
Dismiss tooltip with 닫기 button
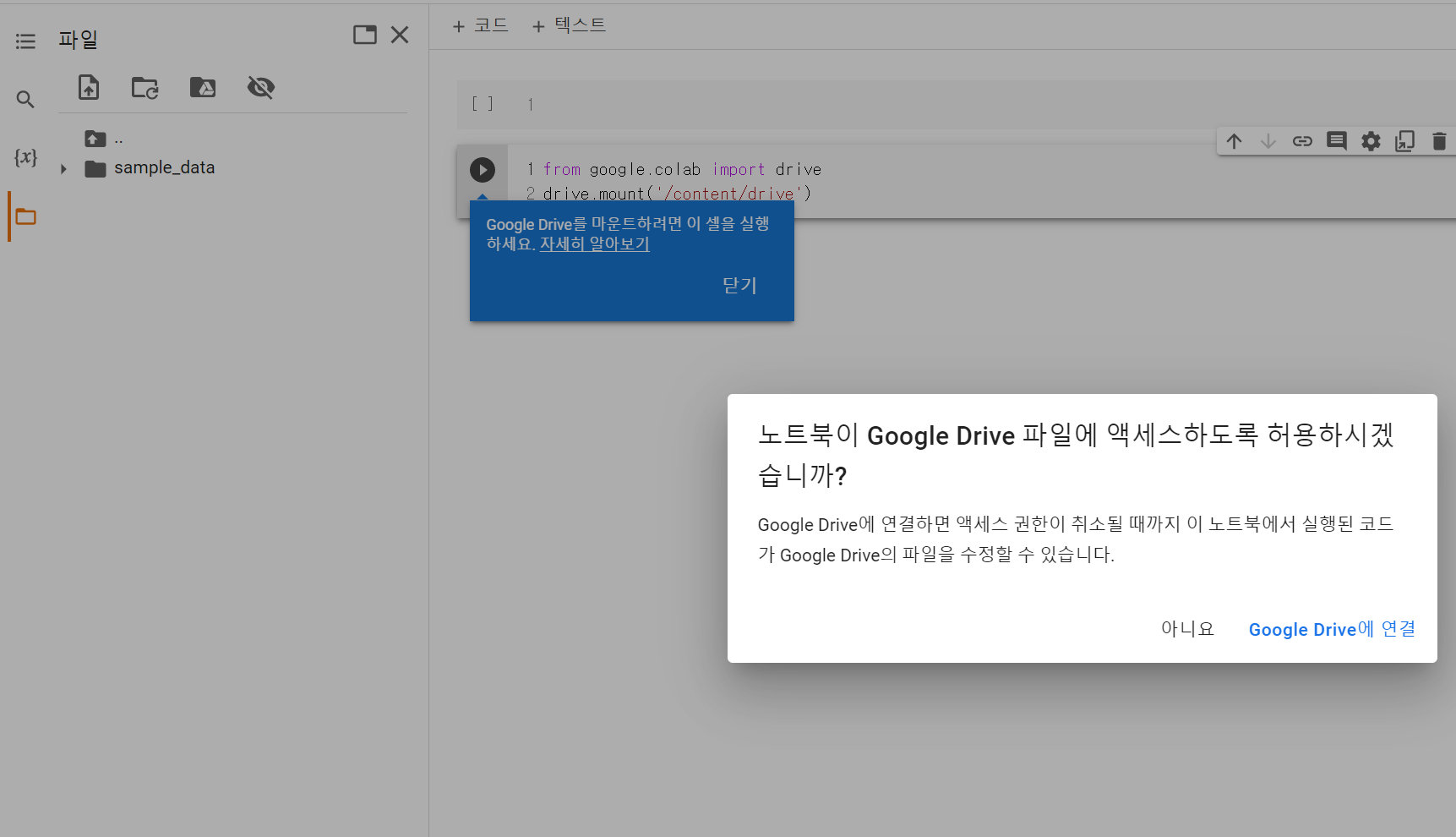tap(739, 286)
